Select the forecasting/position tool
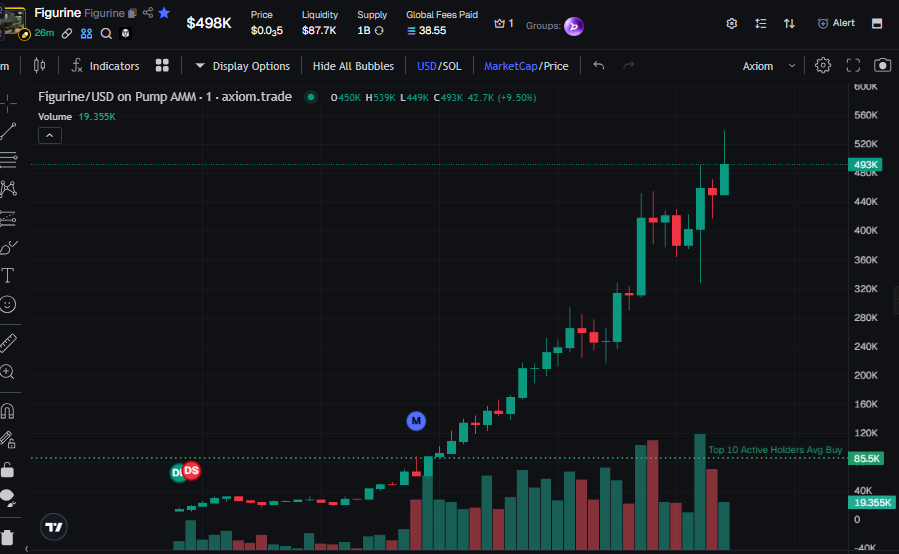Image resolution: width=899 pixels, height=554 pixels. 8,218
